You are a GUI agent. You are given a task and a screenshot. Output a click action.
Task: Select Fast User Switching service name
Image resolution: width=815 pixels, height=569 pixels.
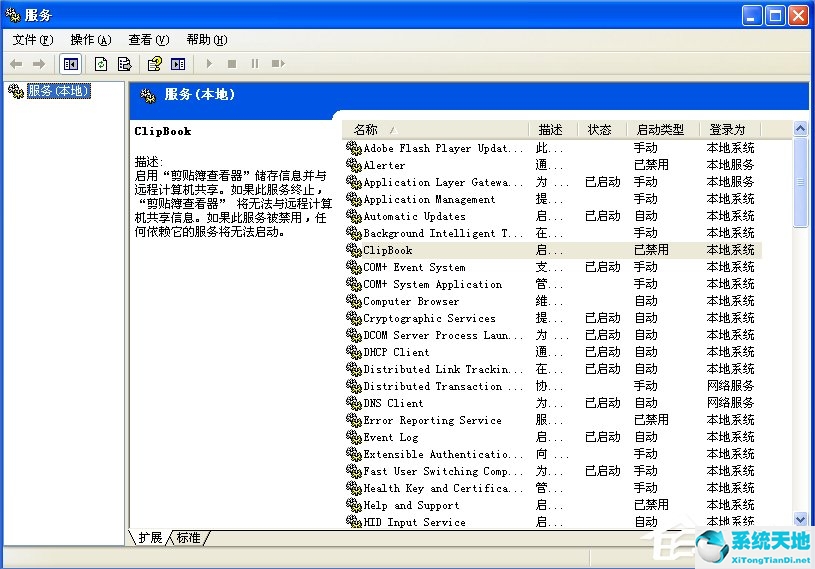point(443,471)
